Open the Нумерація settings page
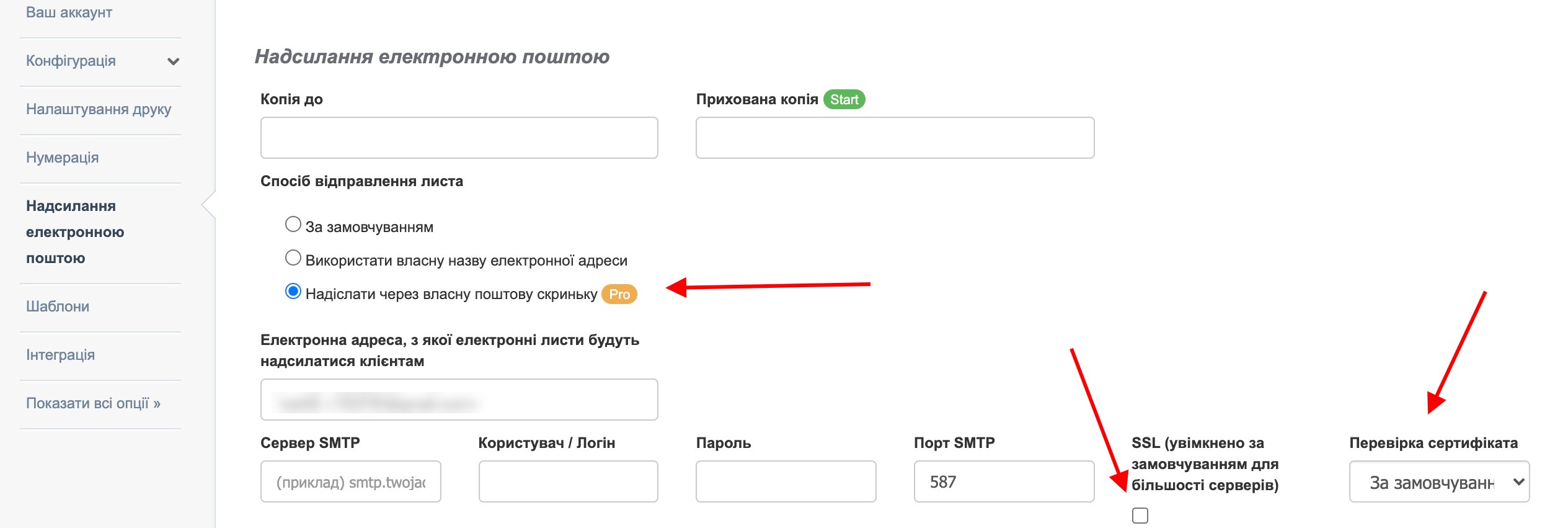The width and height of the screenshot is (1568, 528). [x=62, y=157]
